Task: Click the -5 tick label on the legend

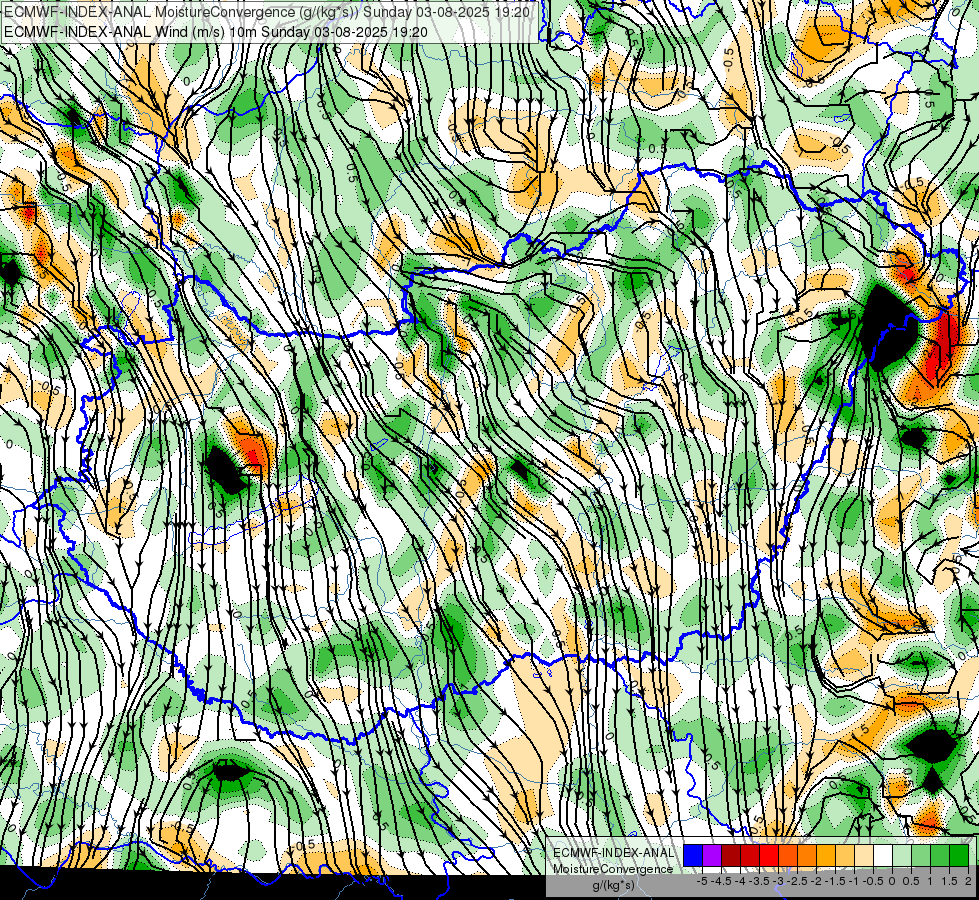Action: (702, 881)
